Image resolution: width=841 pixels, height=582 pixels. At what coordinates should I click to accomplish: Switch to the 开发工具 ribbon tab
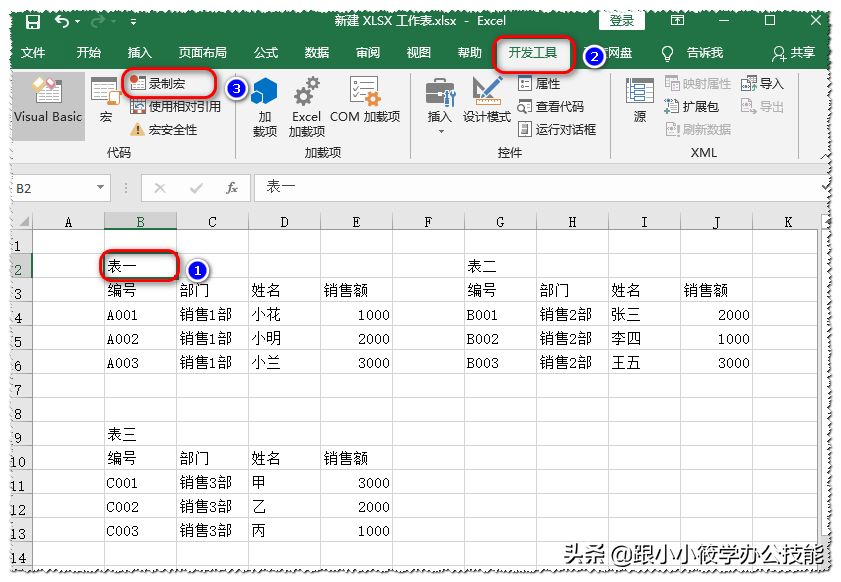[x=533, y=53]
